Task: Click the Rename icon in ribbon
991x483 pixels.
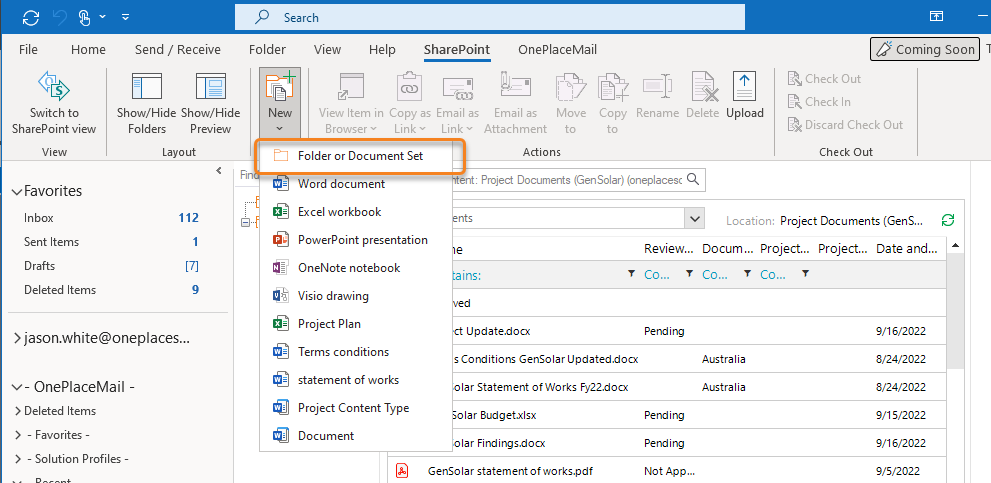Action: point(657,87)
